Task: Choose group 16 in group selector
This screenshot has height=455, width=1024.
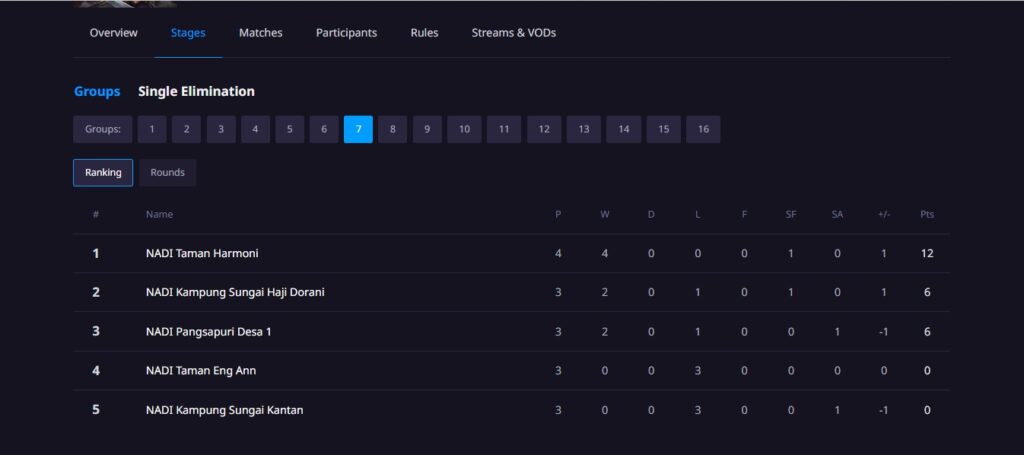Action: 703,130
